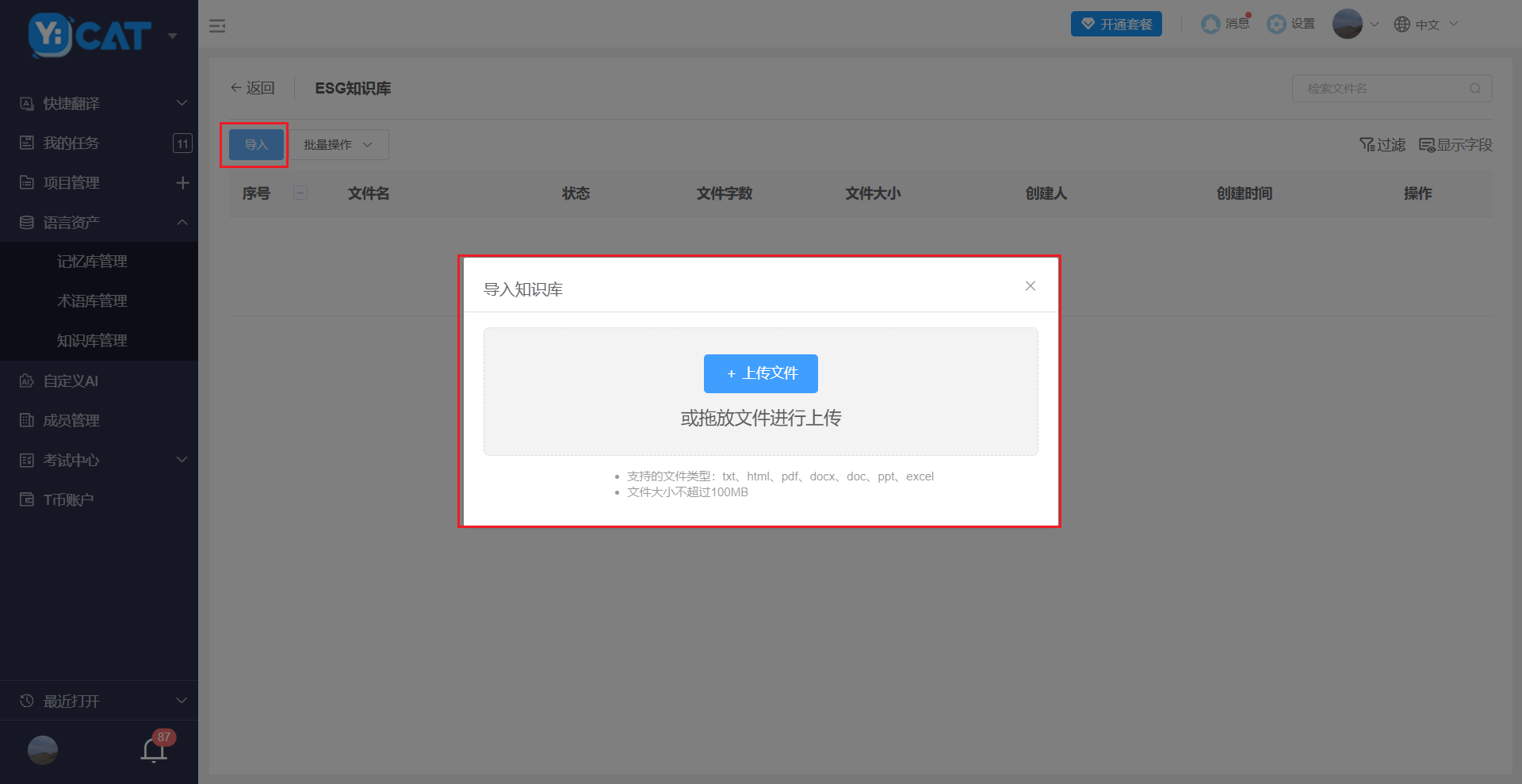Click the 开通套餐 button
The image size is (1522, 784).
coord(1116,25)
